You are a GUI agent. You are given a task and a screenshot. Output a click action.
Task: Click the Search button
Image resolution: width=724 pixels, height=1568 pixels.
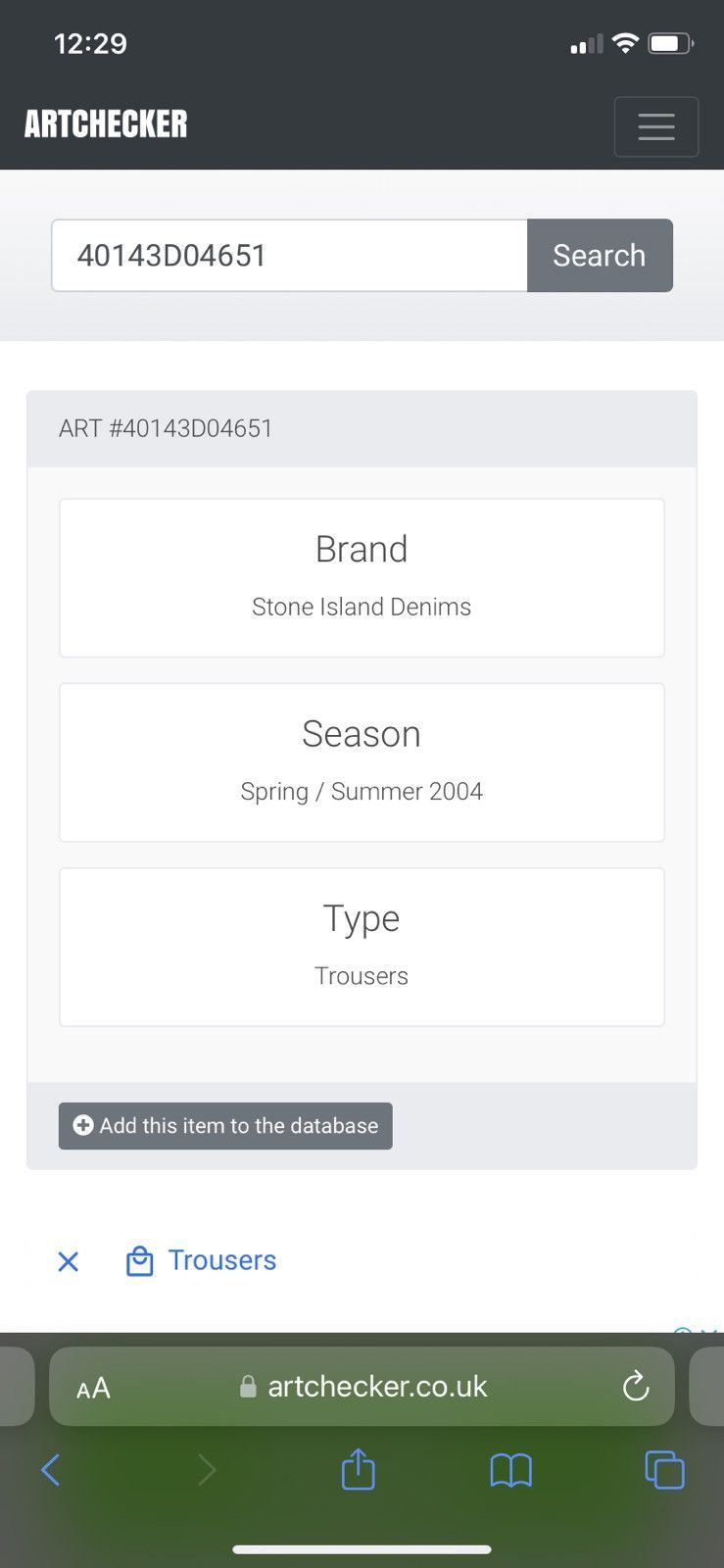(600, 256)
